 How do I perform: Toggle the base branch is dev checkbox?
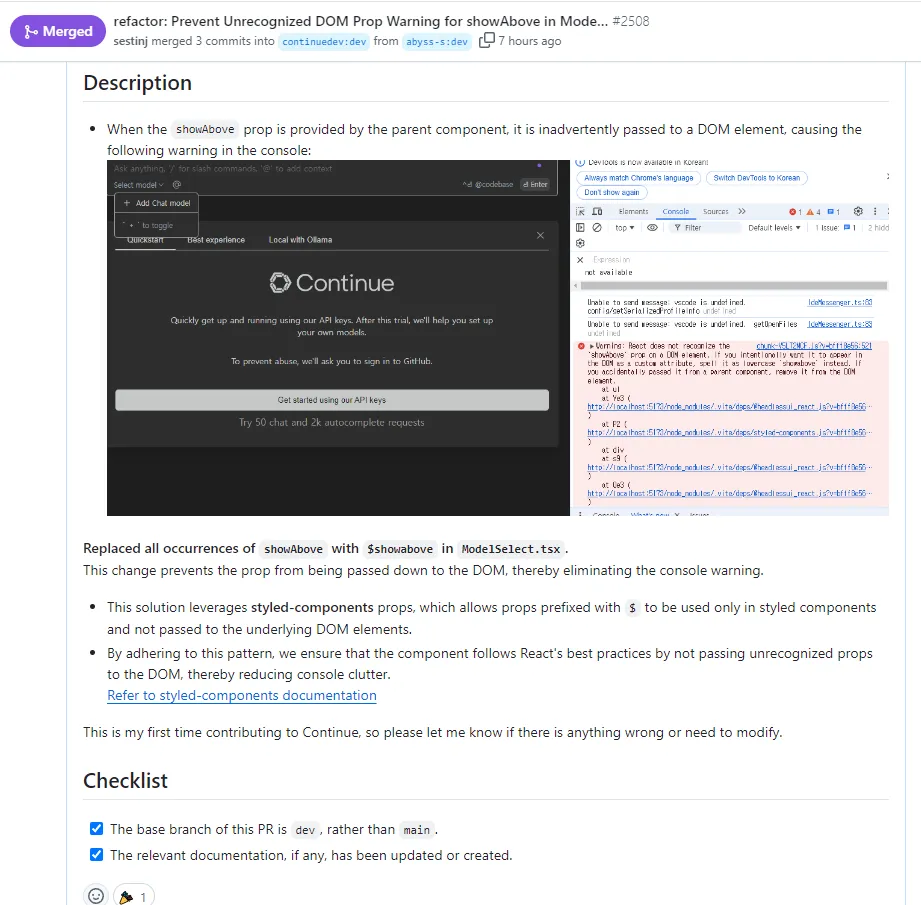(96, 829)
